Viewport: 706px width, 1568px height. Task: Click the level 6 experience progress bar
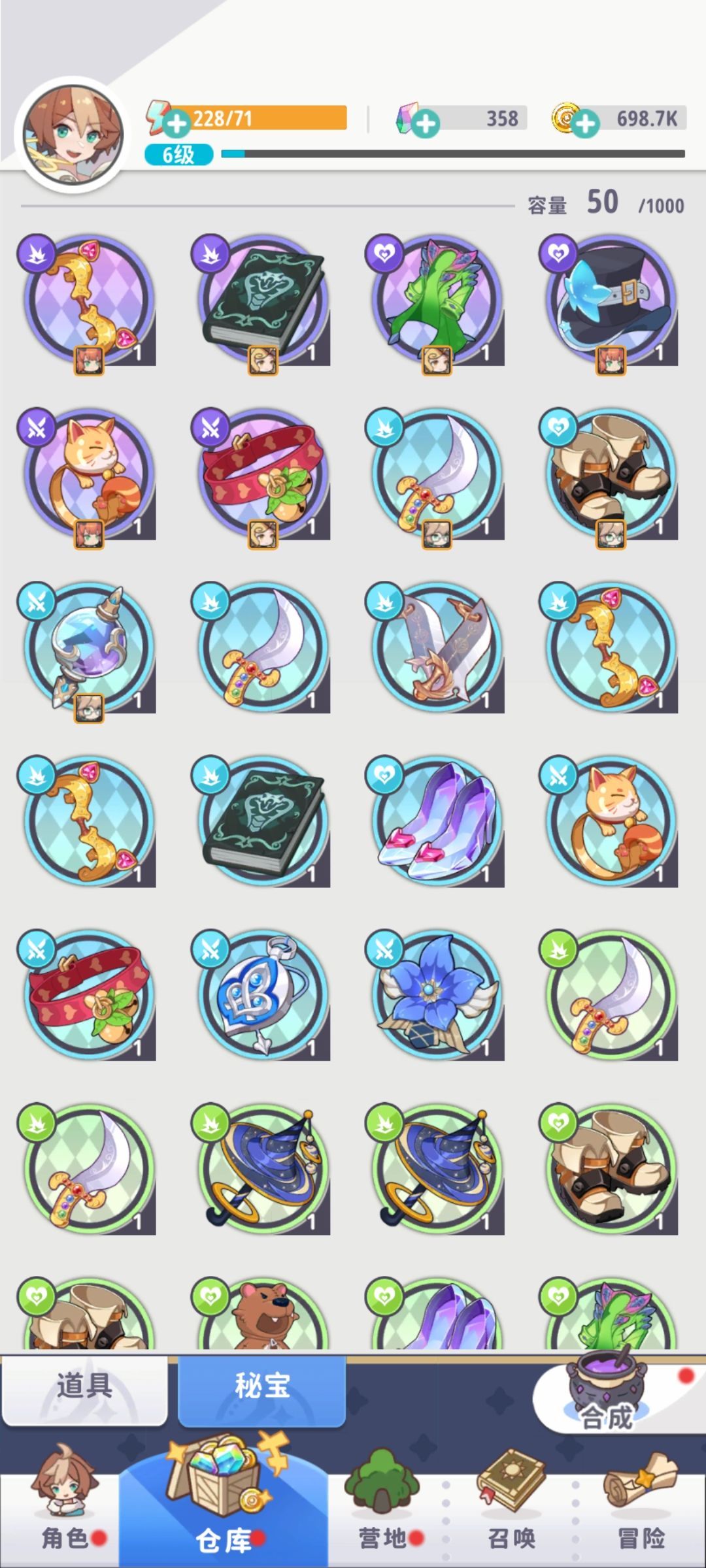tap(453, 154)
